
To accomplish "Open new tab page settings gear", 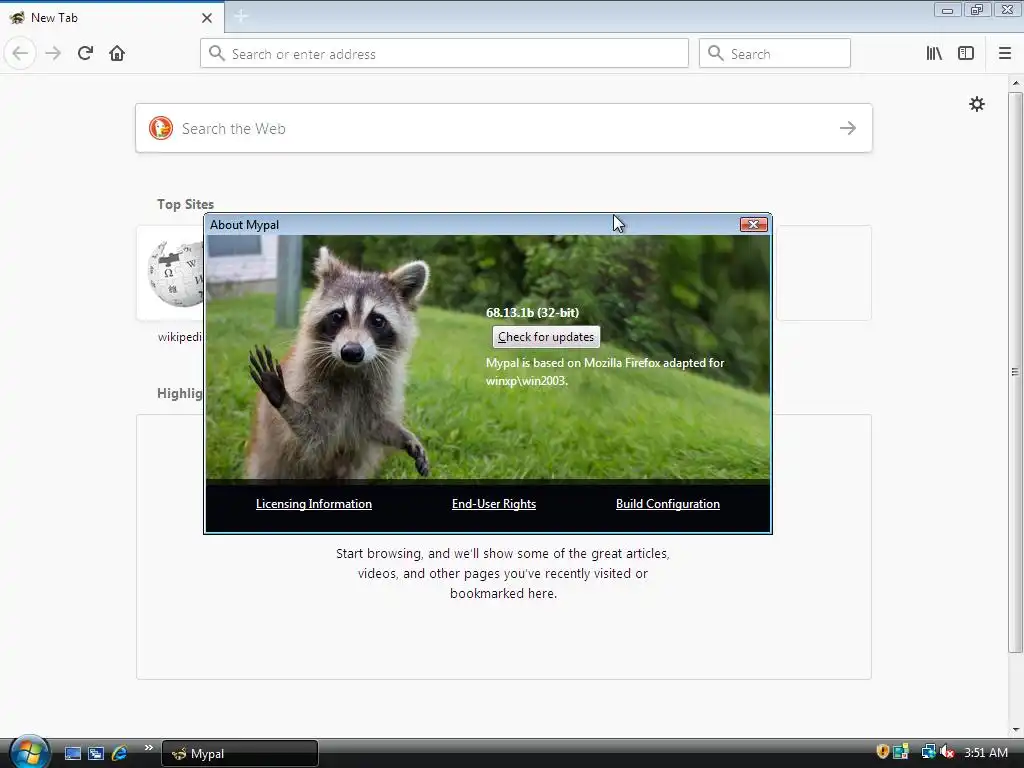I will (x=976, y=104).
